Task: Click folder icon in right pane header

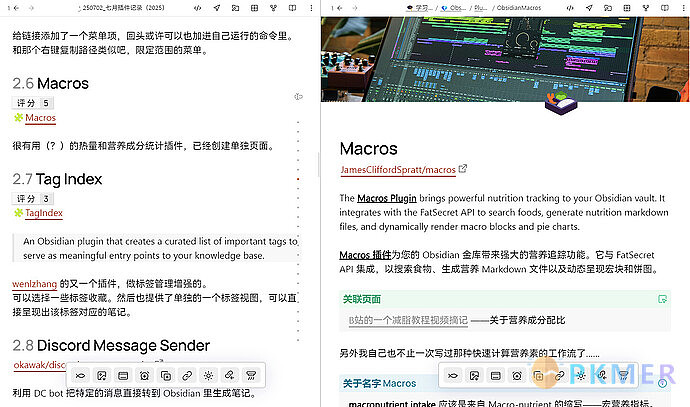Action: [608, 8]
